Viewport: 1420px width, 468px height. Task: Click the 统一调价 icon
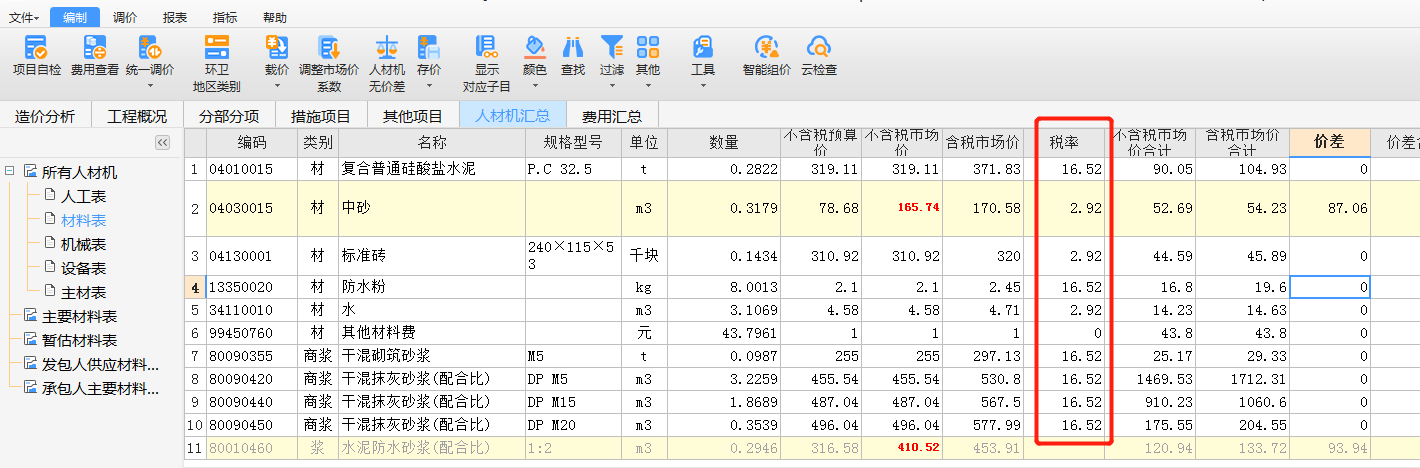pos(150,47)
